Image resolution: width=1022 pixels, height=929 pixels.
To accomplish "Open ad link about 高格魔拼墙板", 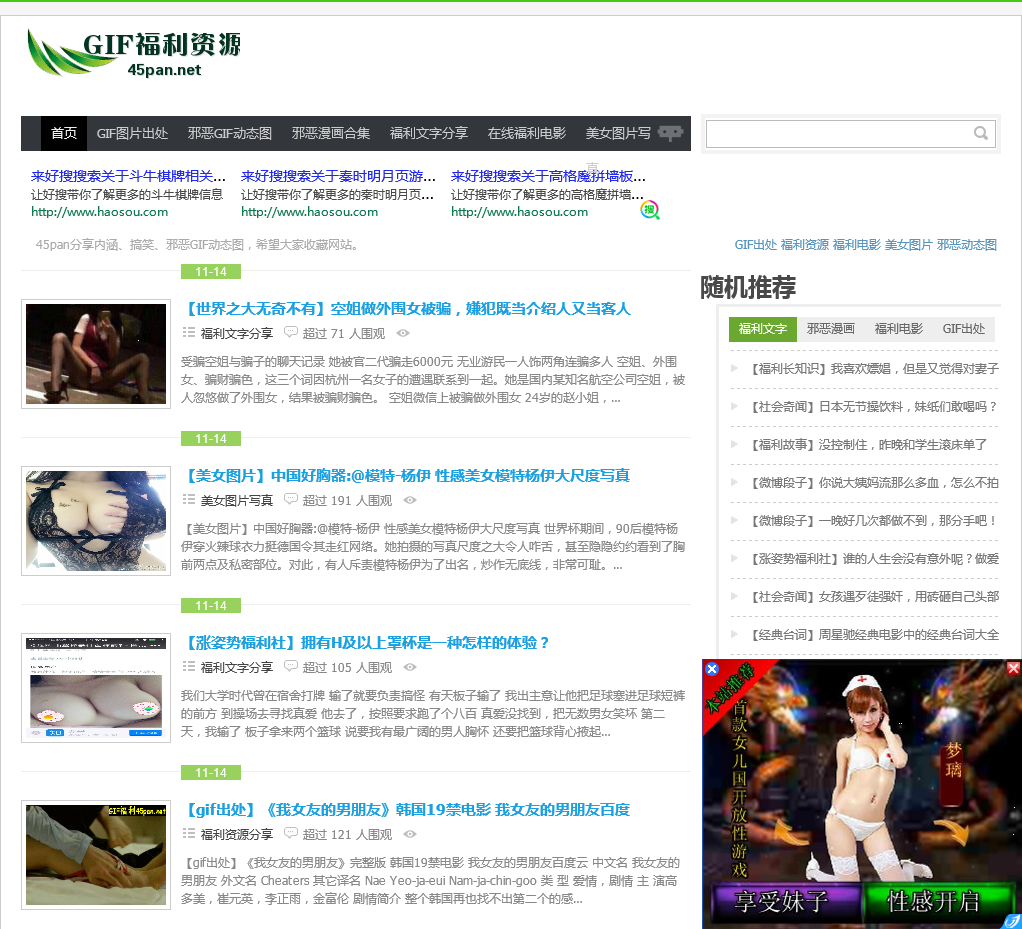I will coord(548,176).
